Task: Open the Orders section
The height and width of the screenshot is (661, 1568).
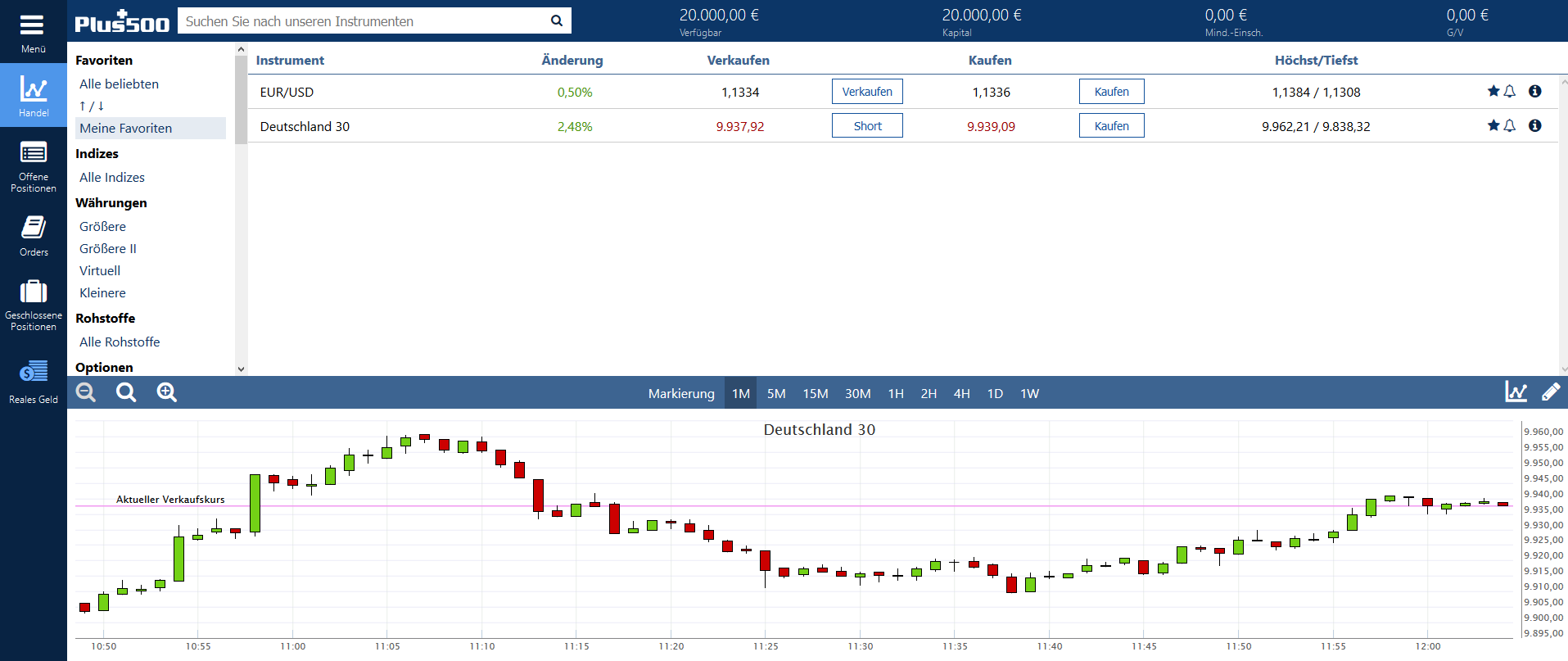Action: pos(33,236)
